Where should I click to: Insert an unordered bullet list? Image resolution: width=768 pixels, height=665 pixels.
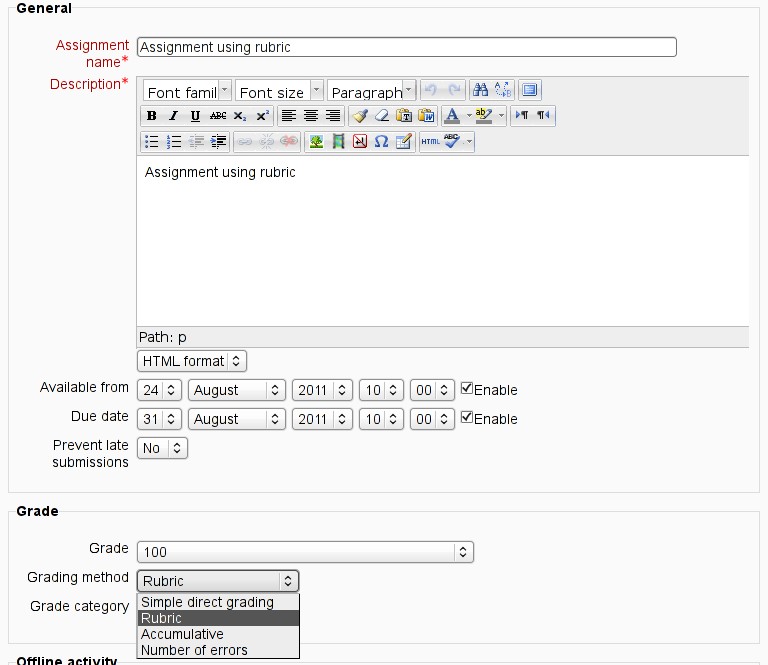[152, 142]
